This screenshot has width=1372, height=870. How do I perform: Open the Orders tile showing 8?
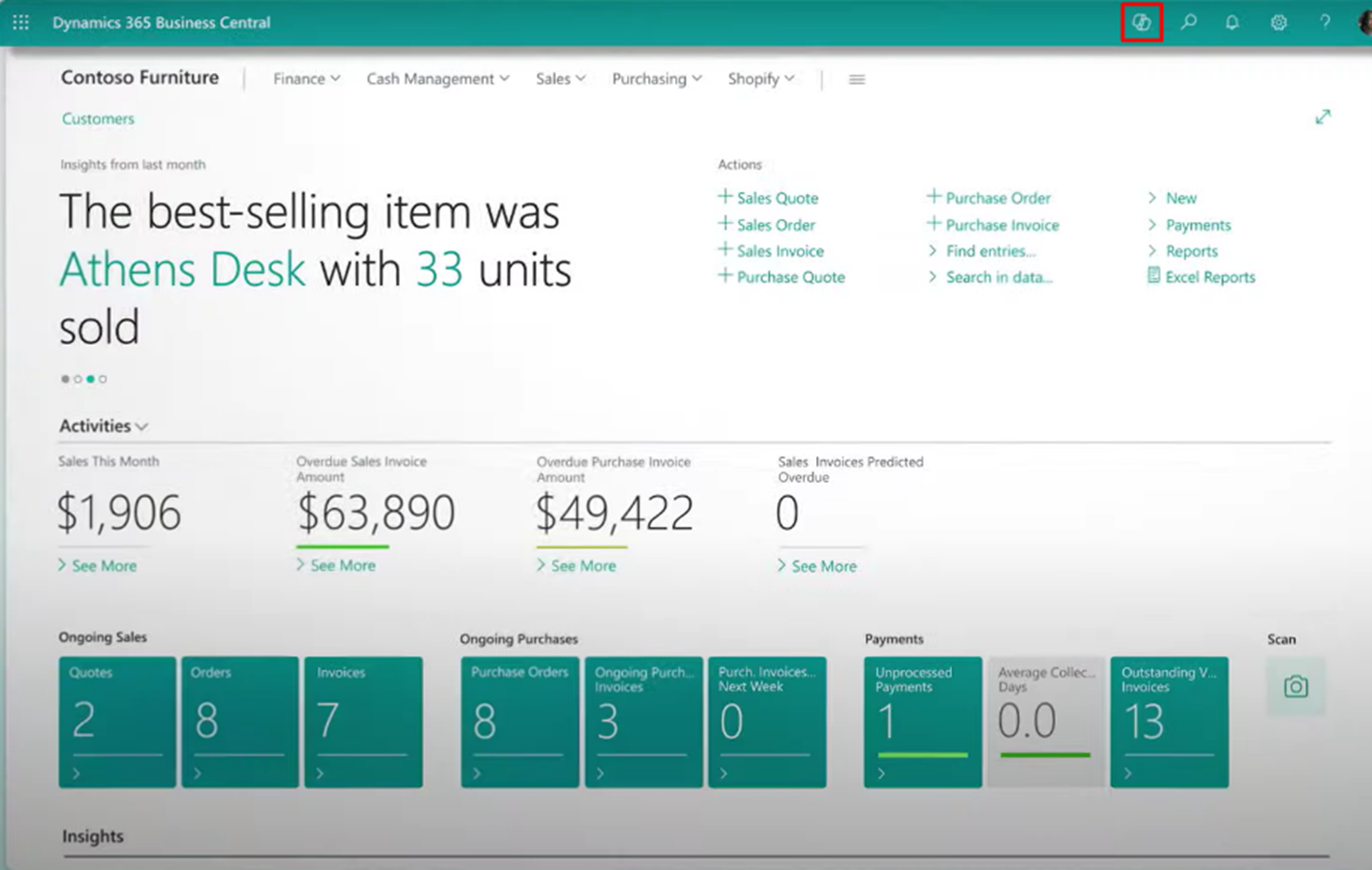[240, 723]
